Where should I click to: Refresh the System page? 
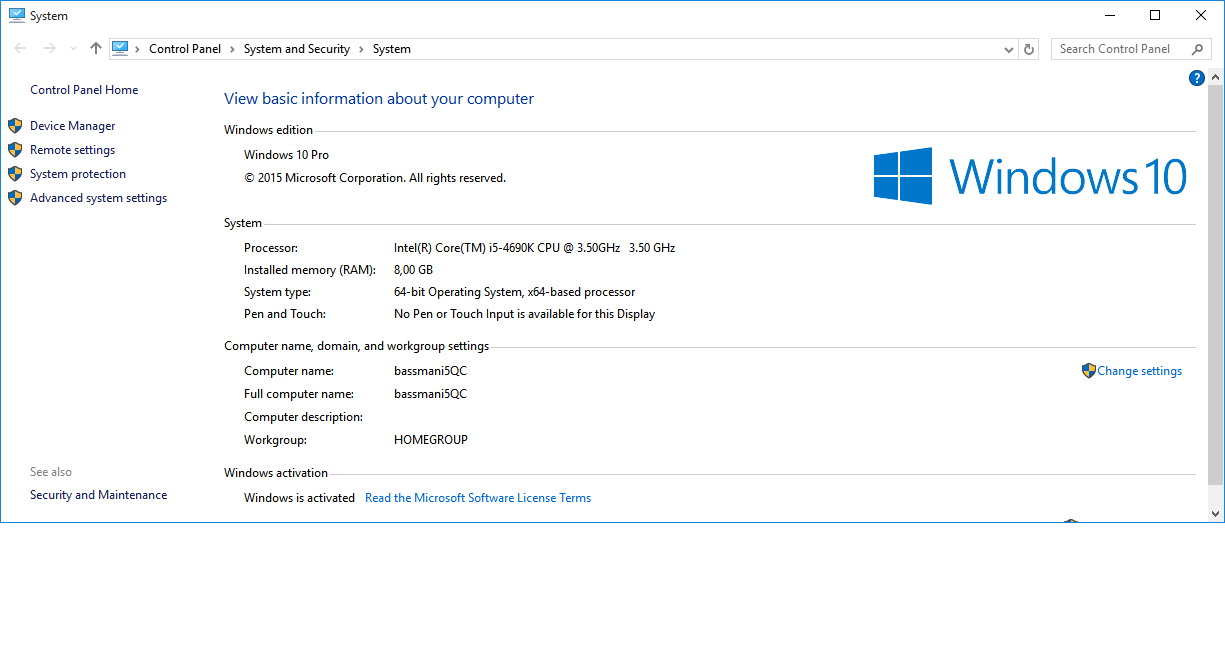pos(1029,49)
